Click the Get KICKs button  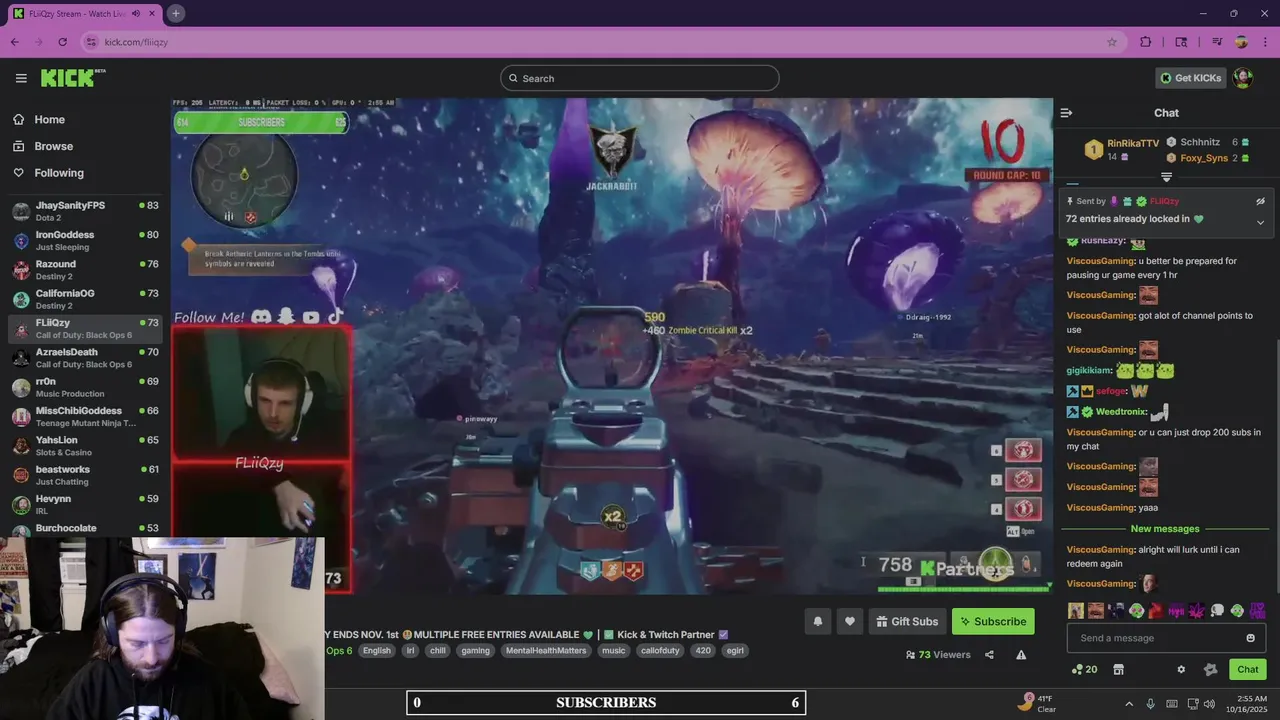[1190, 78]
